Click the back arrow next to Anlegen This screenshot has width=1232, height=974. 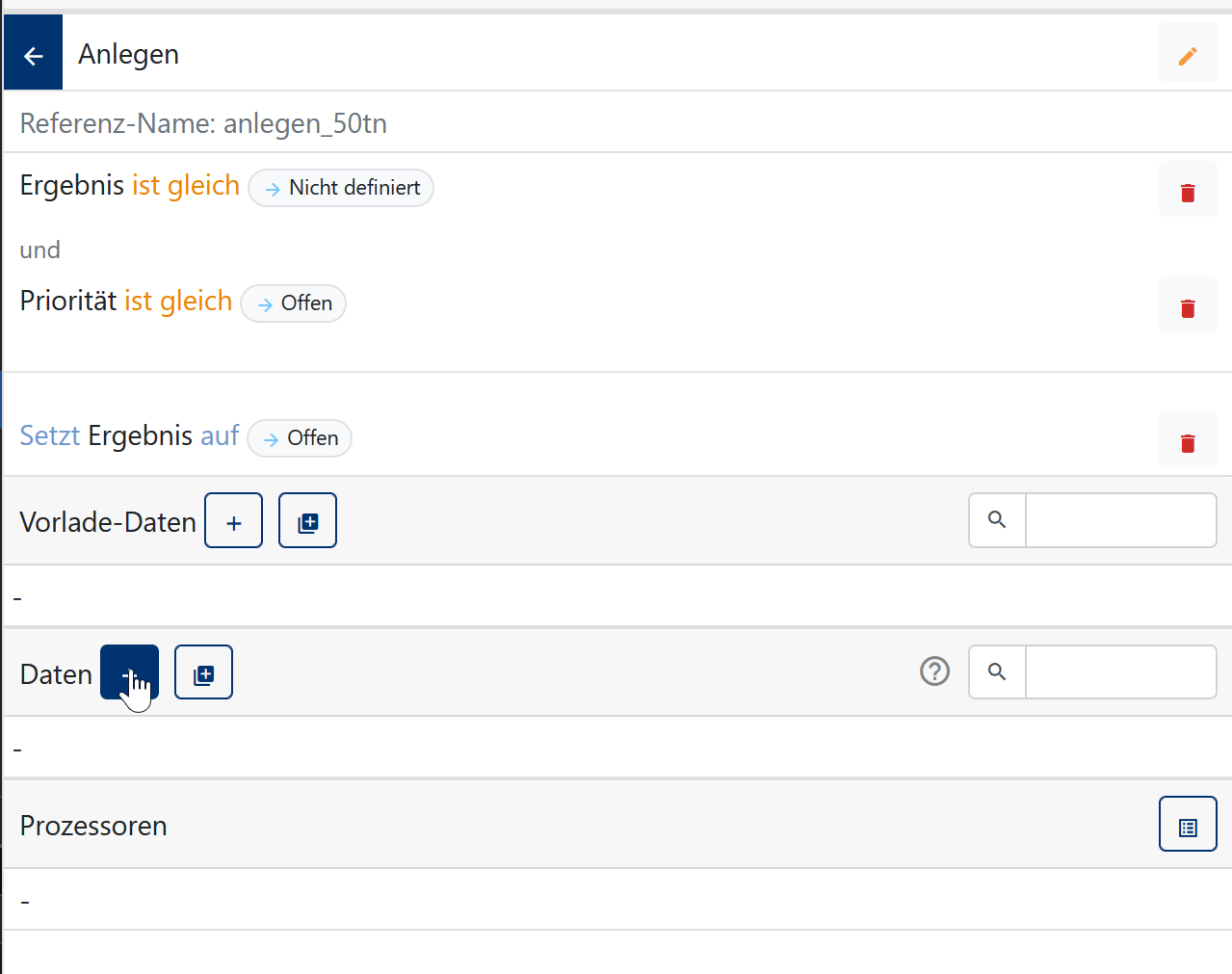coord(34,54)
